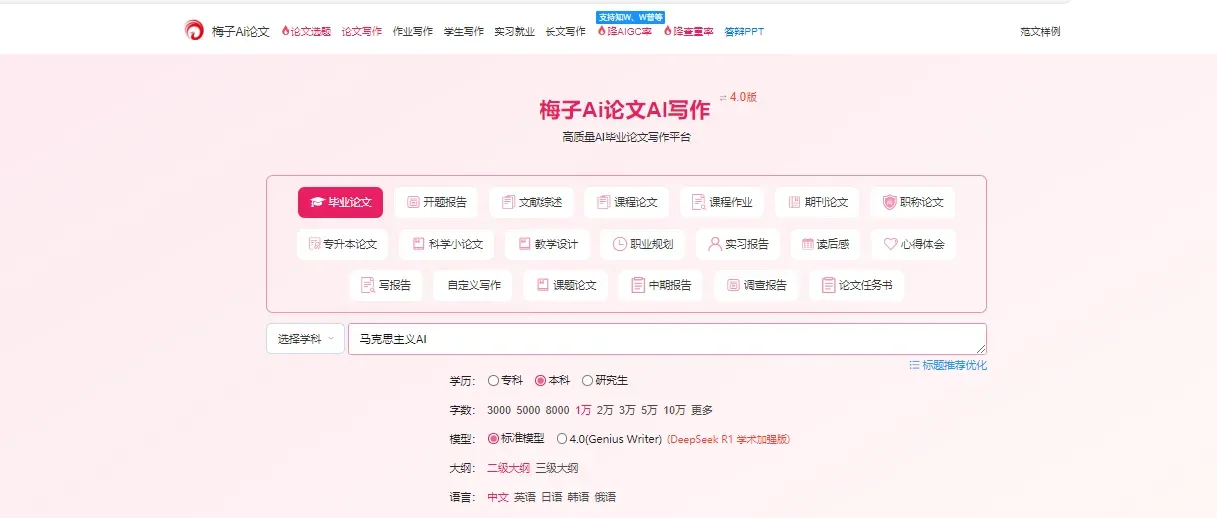Open the 标题推荐优化 list icon
1217x518 pixels.
[x=914, y=365]
